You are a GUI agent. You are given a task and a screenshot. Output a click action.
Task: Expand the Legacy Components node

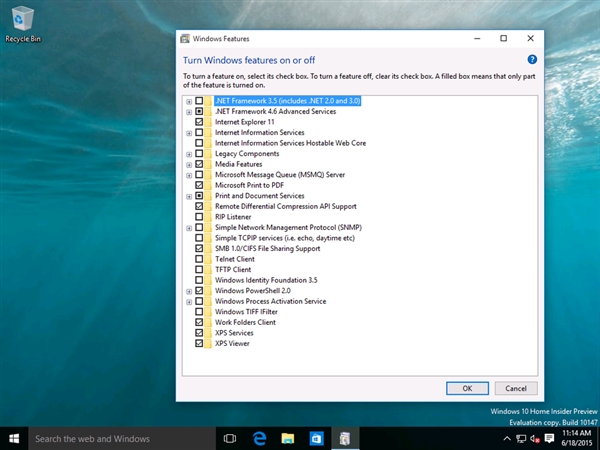pos(189,154)
